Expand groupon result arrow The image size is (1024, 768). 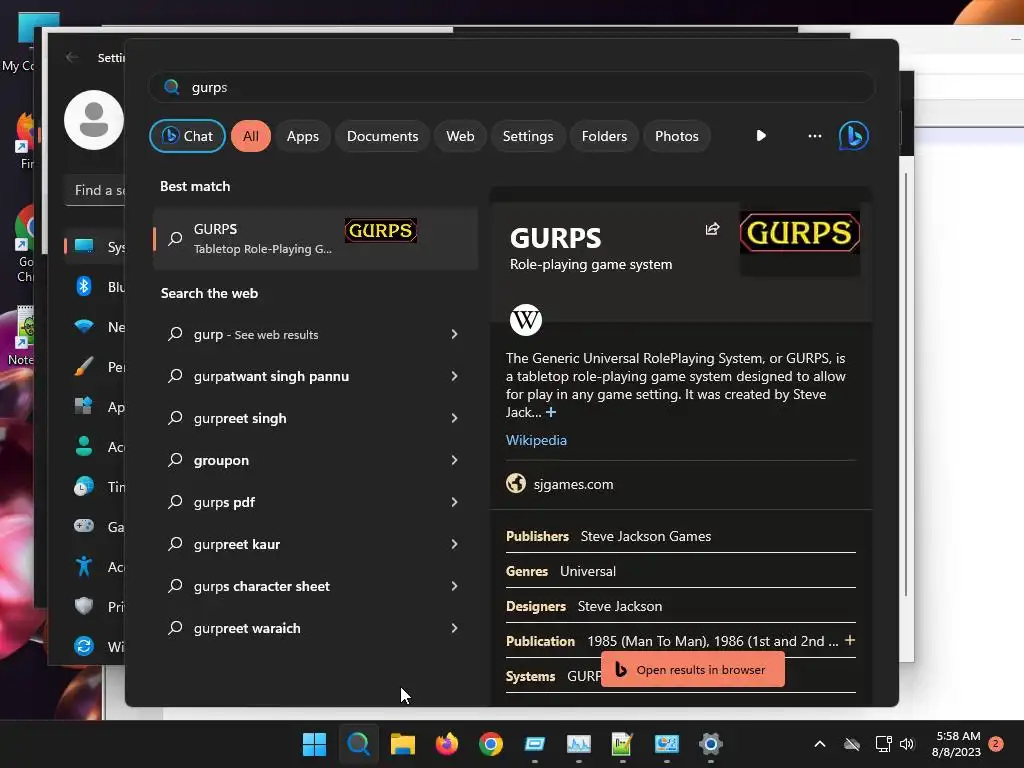tap(454, 460)
